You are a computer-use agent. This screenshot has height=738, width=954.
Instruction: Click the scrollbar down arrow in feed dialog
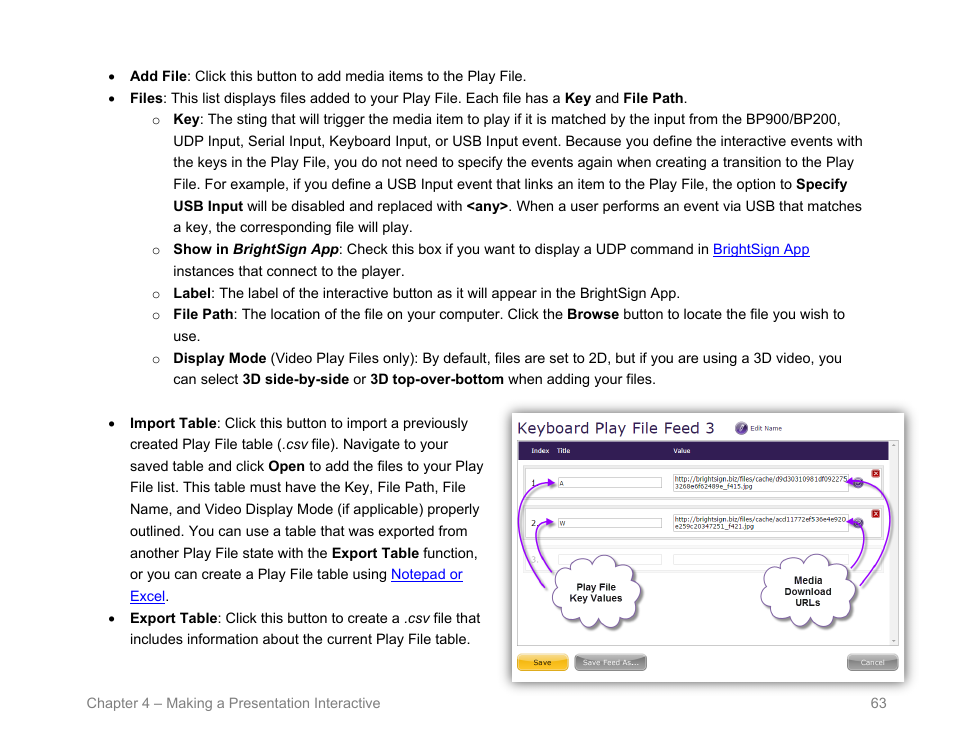894,641
